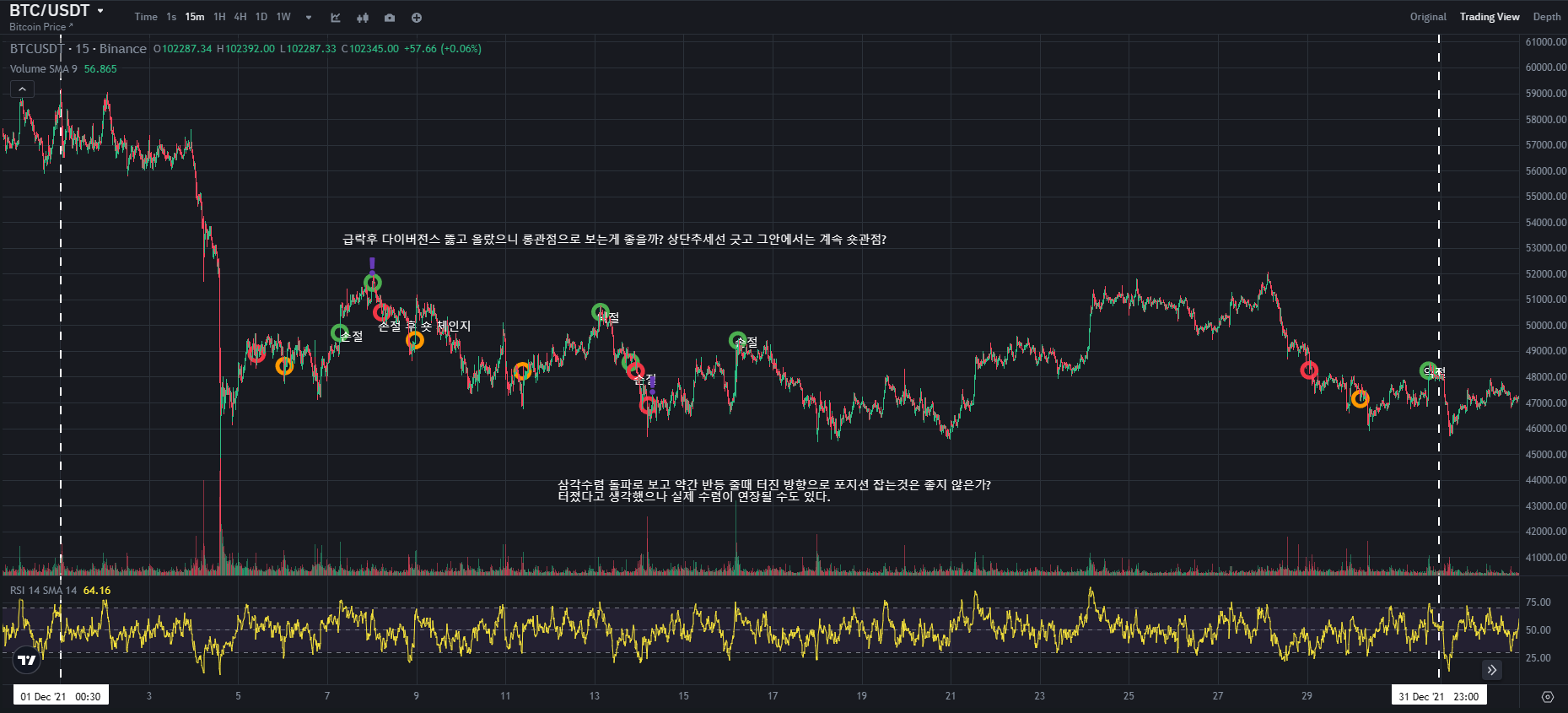Click the change value +57.66 (+0.06%)
Viewport: 1568px width, 713px height.
pos(443,49)
